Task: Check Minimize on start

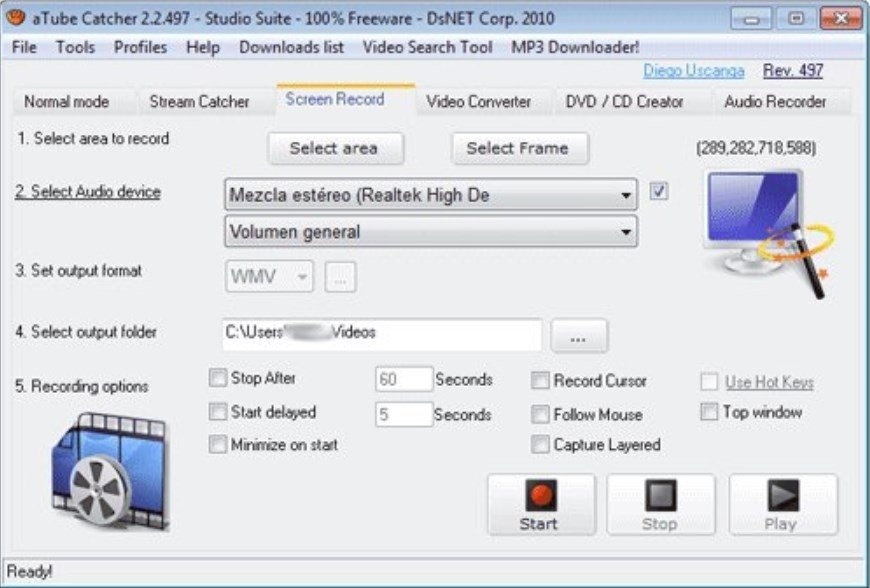Action: tap(218, 444)
